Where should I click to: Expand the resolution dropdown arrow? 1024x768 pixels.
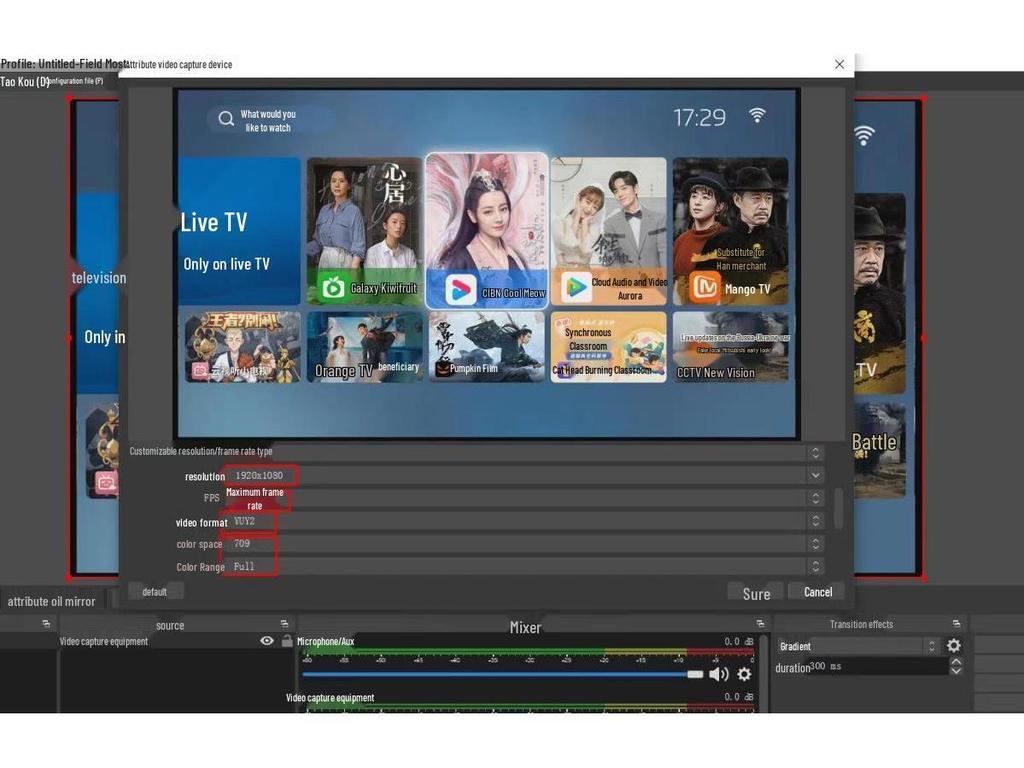[x=815, y=475]
